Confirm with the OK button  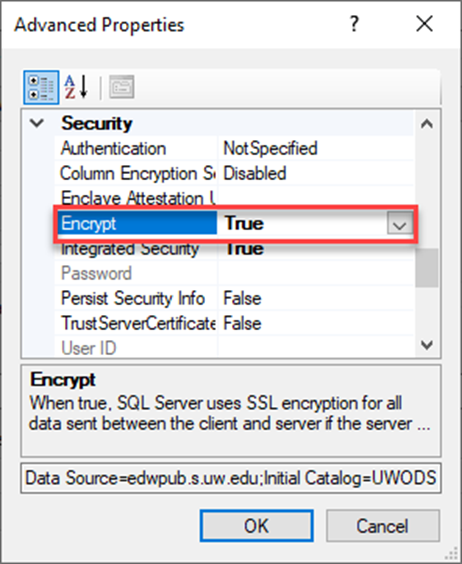[x=257, y=526]
